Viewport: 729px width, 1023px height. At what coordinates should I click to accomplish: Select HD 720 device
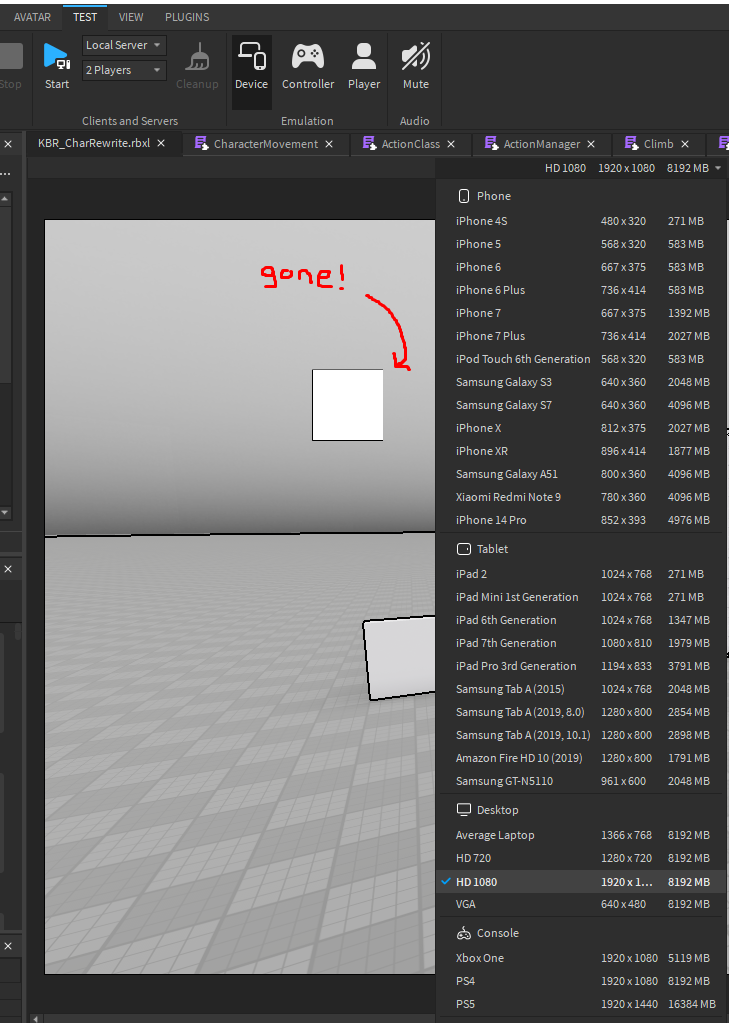pos(582,858)
